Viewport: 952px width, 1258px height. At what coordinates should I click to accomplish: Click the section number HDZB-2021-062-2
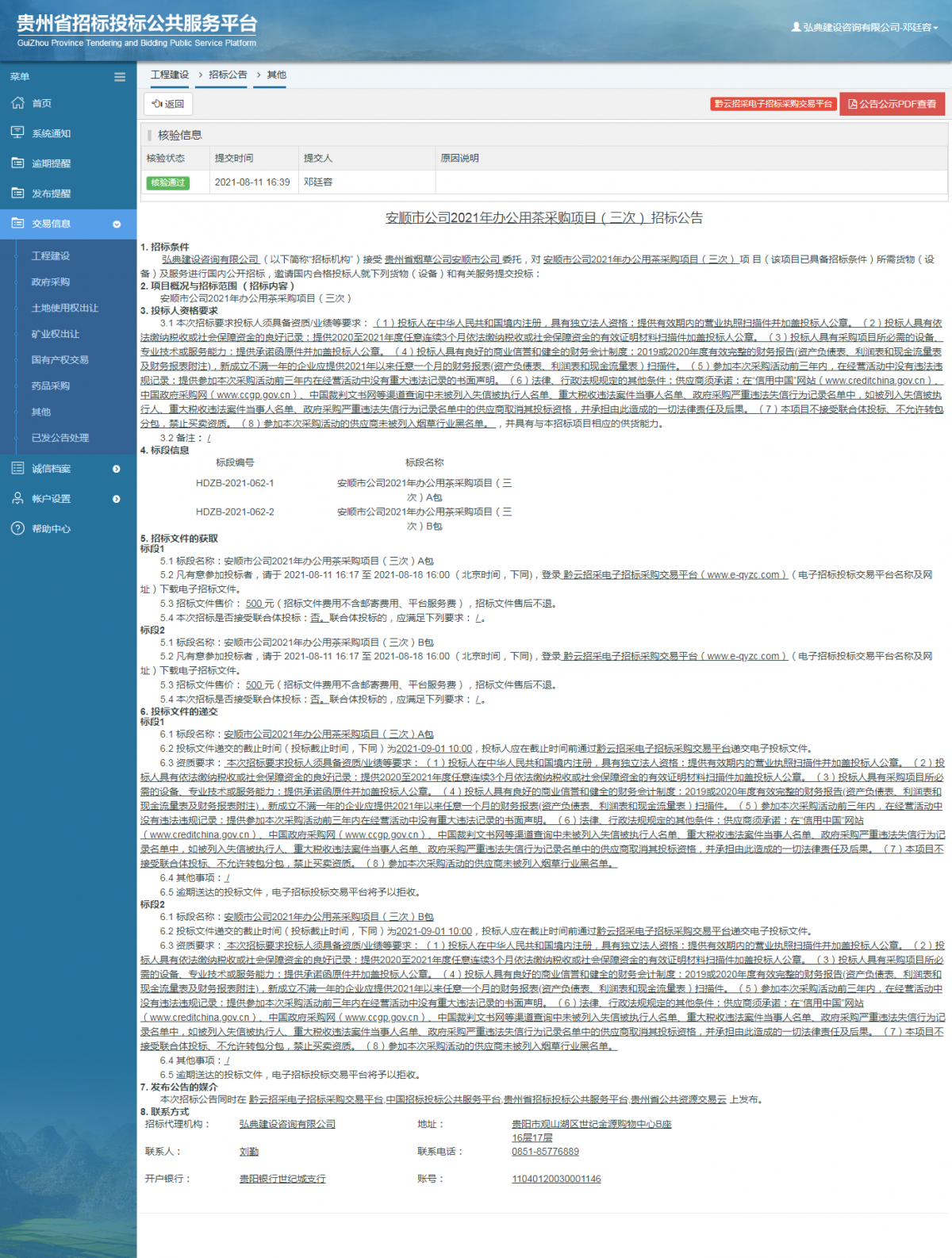[235, 512]
